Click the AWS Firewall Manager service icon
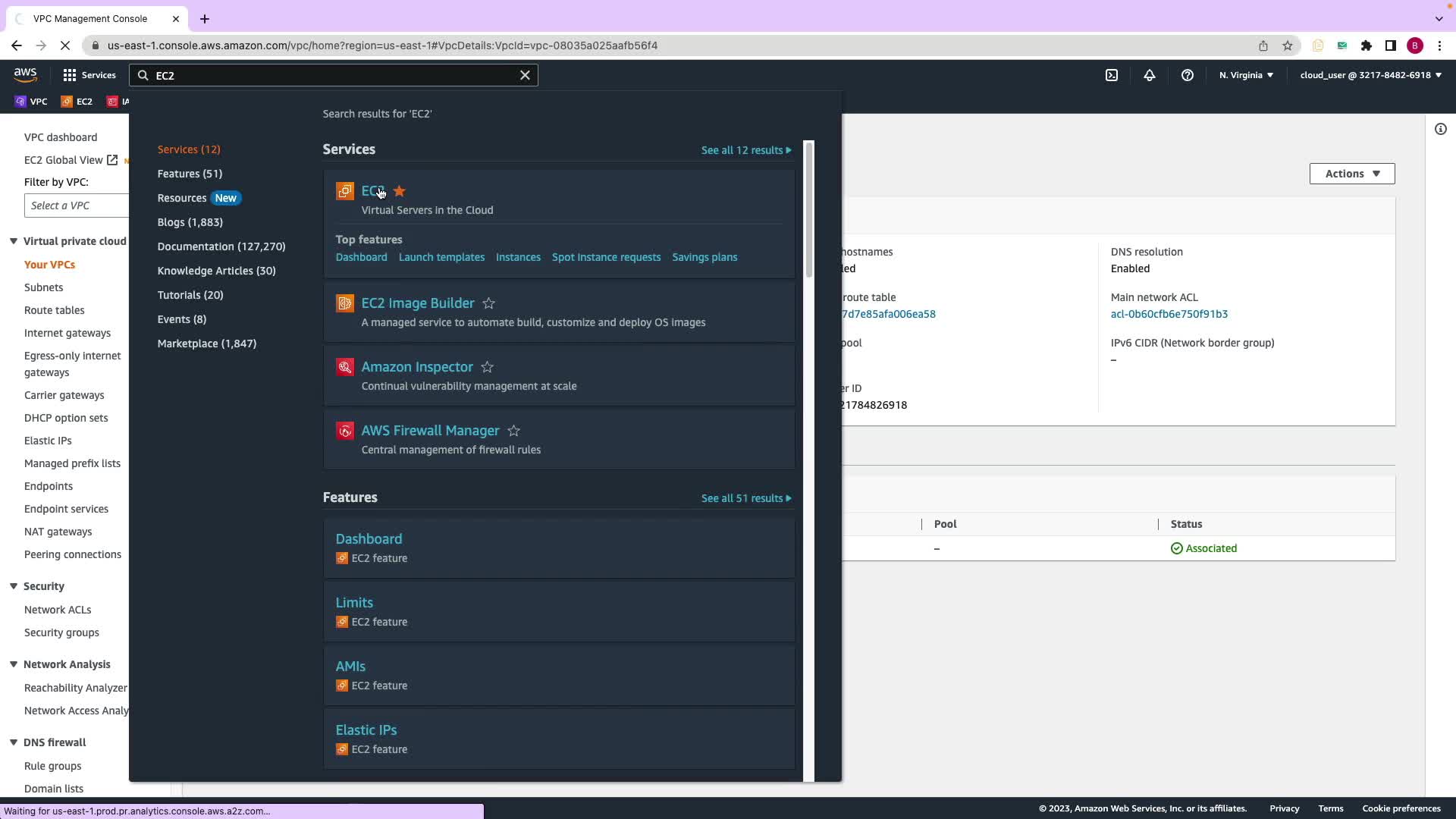 click(x=345, y=431)
